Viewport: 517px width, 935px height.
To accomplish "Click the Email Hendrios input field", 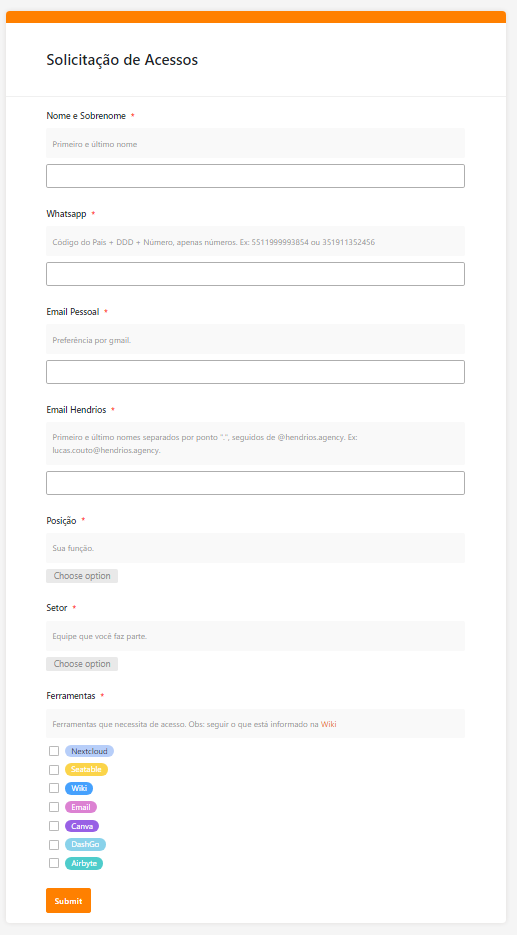I will [x=255, y=483].
